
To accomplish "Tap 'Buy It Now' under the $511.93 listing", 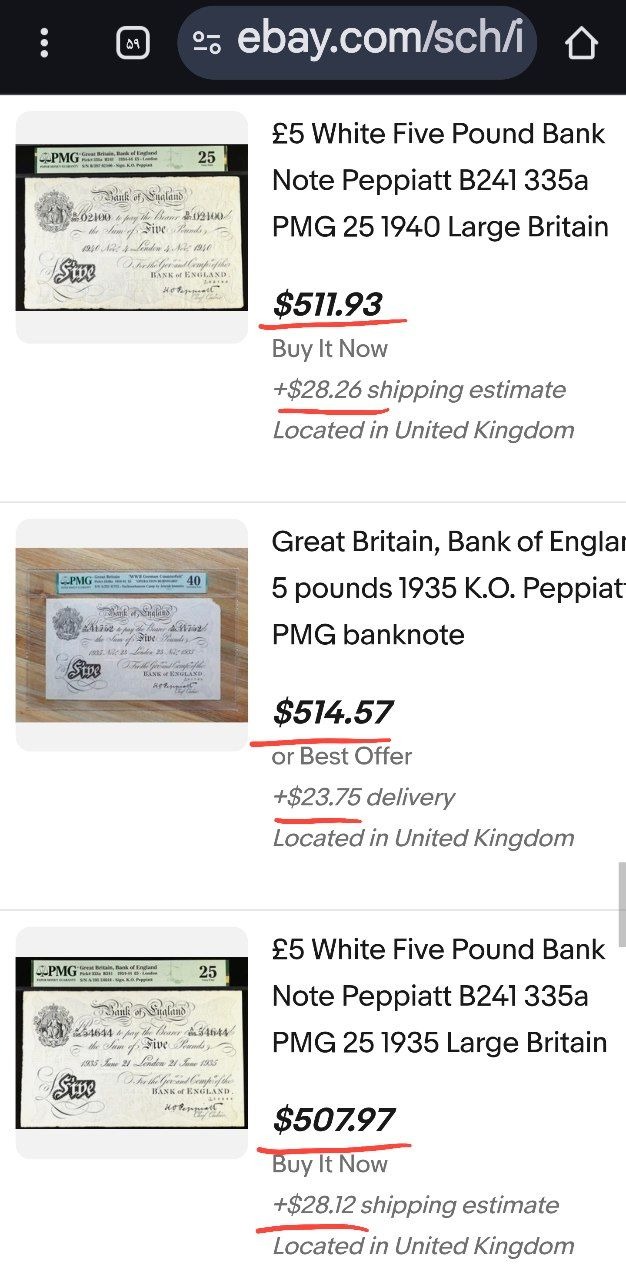I will (x=329, y=349).
